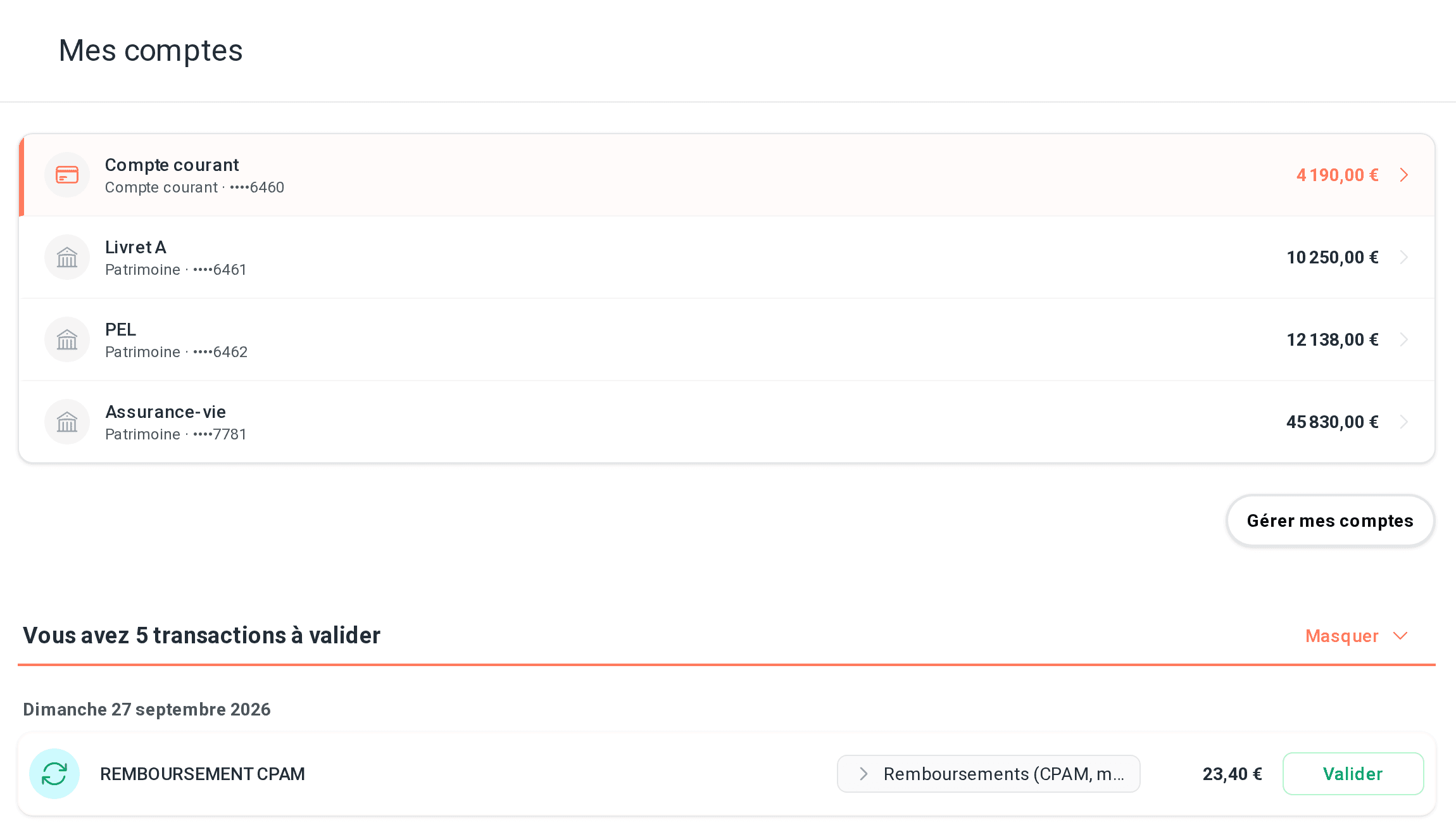Click the REMBOURSEMENT CPAM transaction label
The width and height of the screenshot is (1456, 832).
pos(203,774)
